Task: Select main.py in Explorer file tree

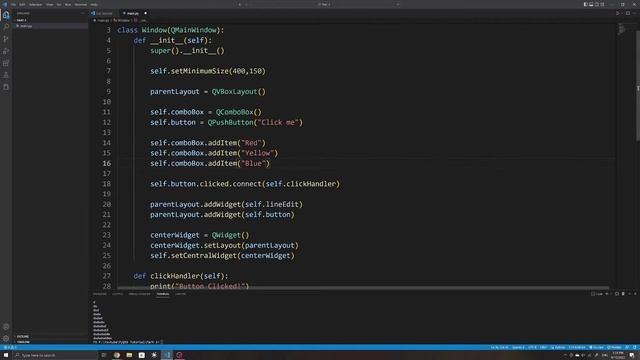Action: click(50, 26)
